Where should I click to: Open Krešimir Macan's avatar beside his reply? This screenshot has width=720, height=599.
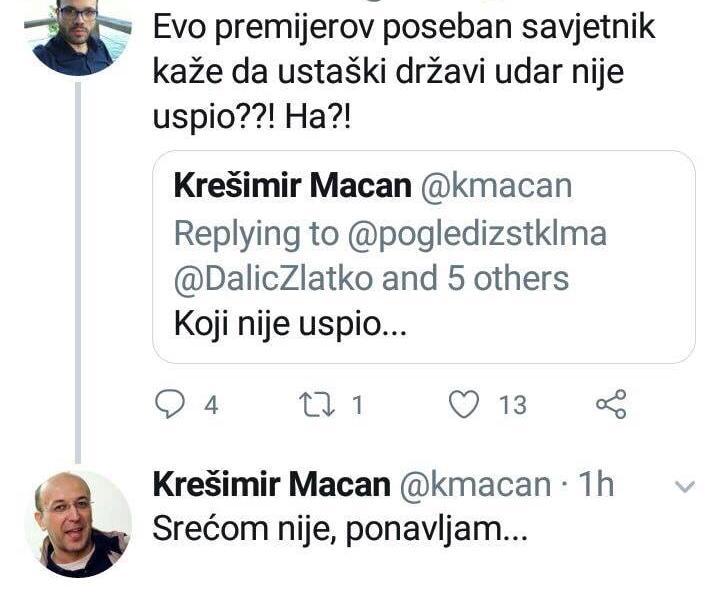coord(78,523)
